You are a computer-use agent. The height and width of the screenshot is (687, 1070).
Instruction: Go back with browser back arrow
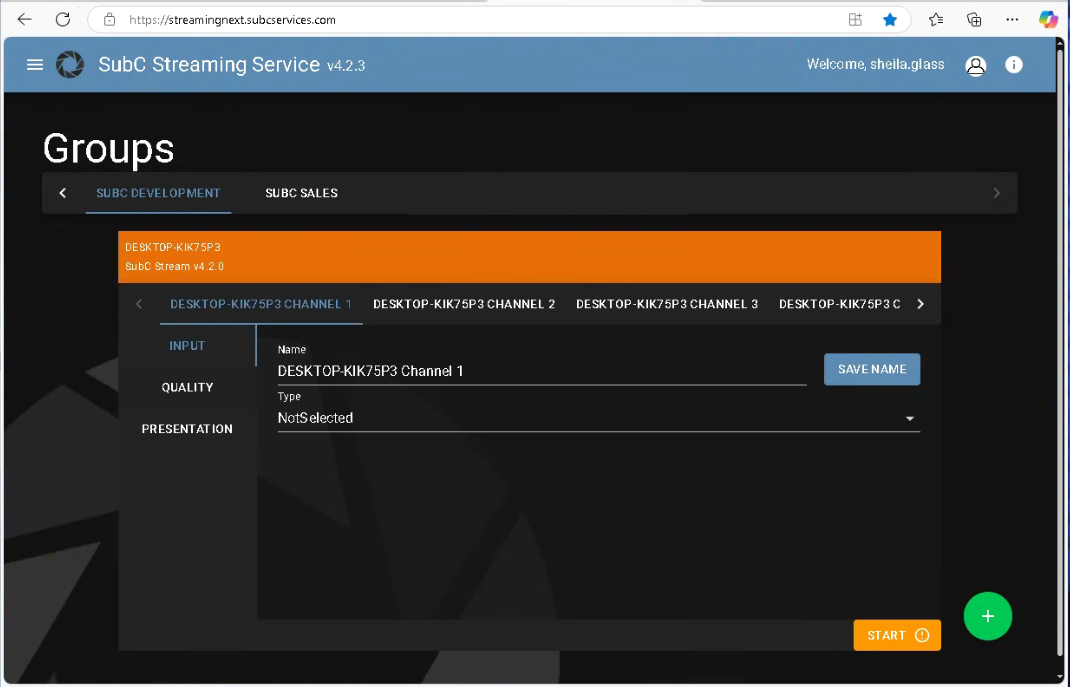25,19
